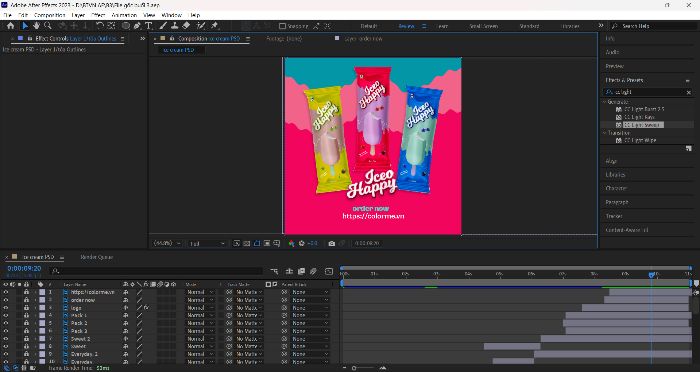Click the Motion Blur enable icon in timeline
Image resolution: width=700 pixels, height=372 pixels.
point(313,271)
